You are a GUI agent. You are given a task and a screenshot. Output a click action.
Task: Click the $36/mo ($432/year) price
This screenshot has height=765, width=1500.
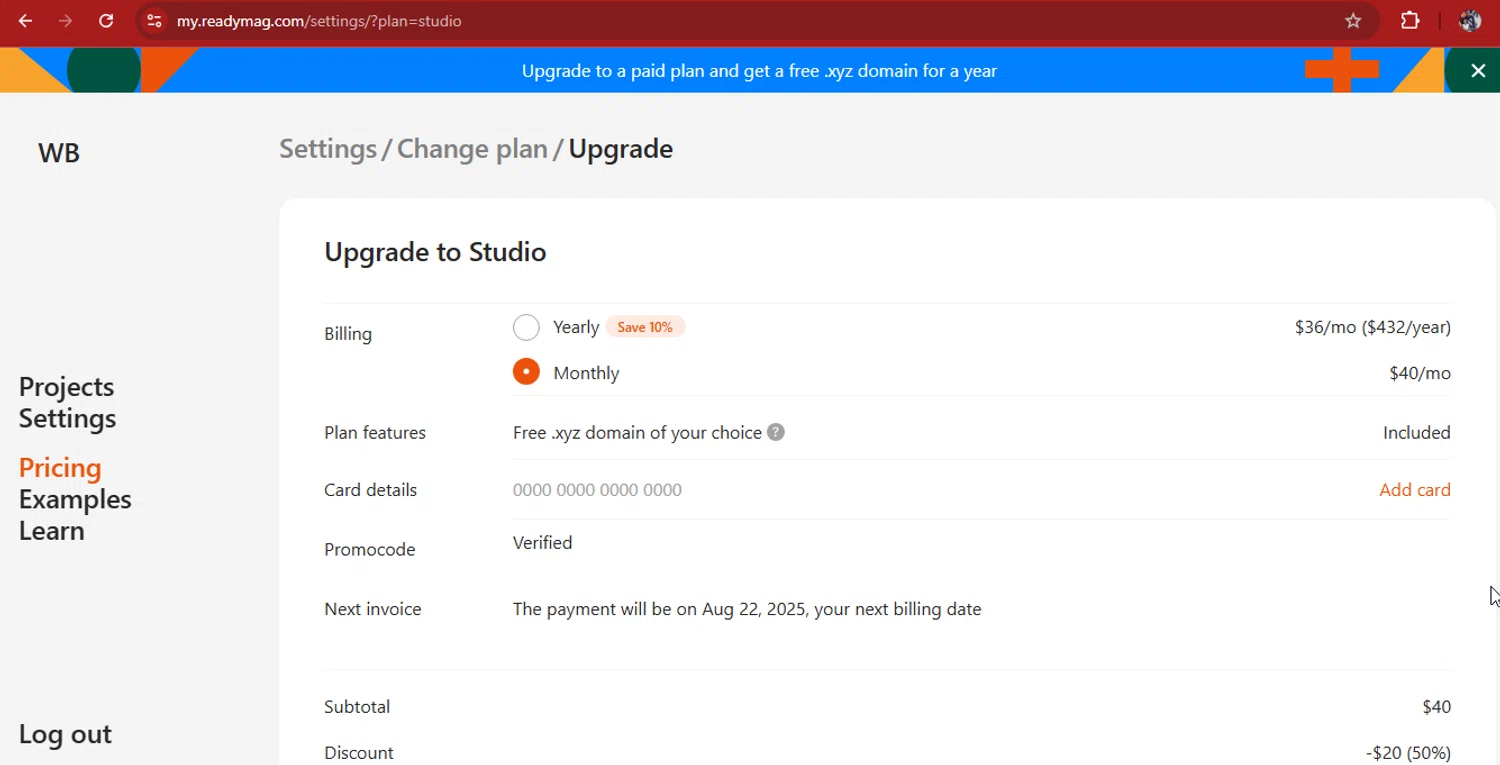click(x=1372, y=327)
